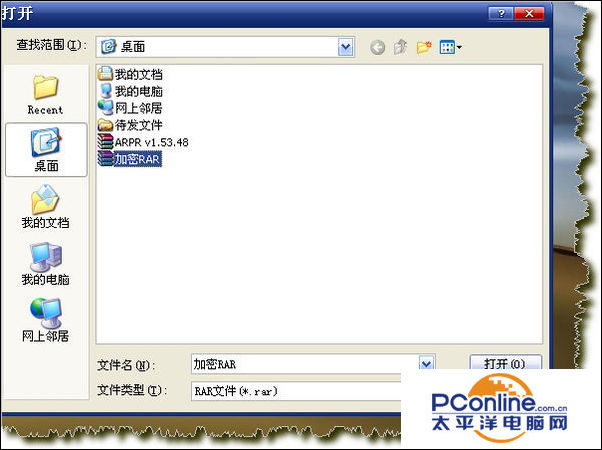
Task: Click inside the 文件名 text field
Action: tap(300, 364)
